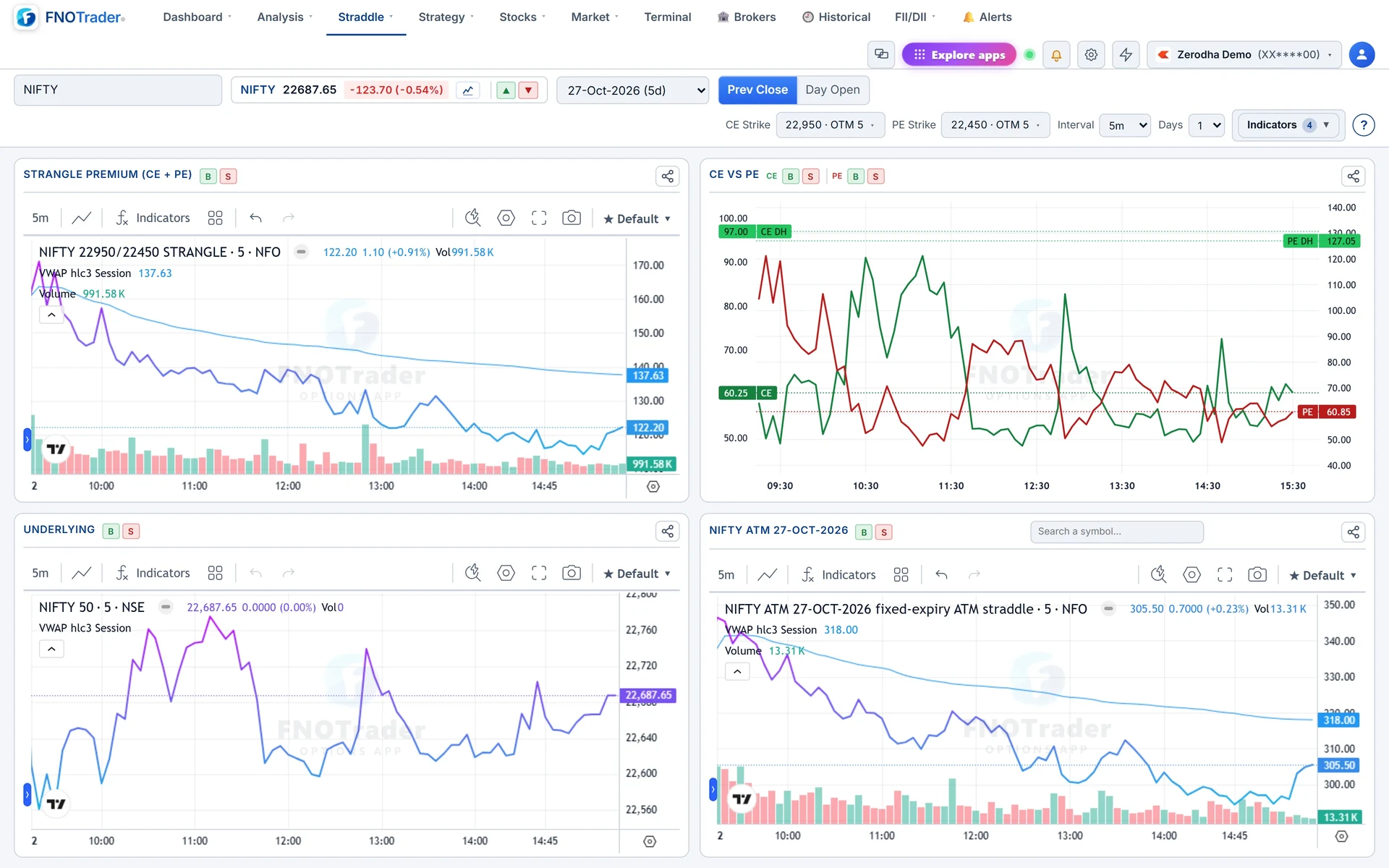Image resolution: width=1389 pixels, height=868 pixels.
Task: Expand the Indicators 4 dropdown
Action: 1288,125
